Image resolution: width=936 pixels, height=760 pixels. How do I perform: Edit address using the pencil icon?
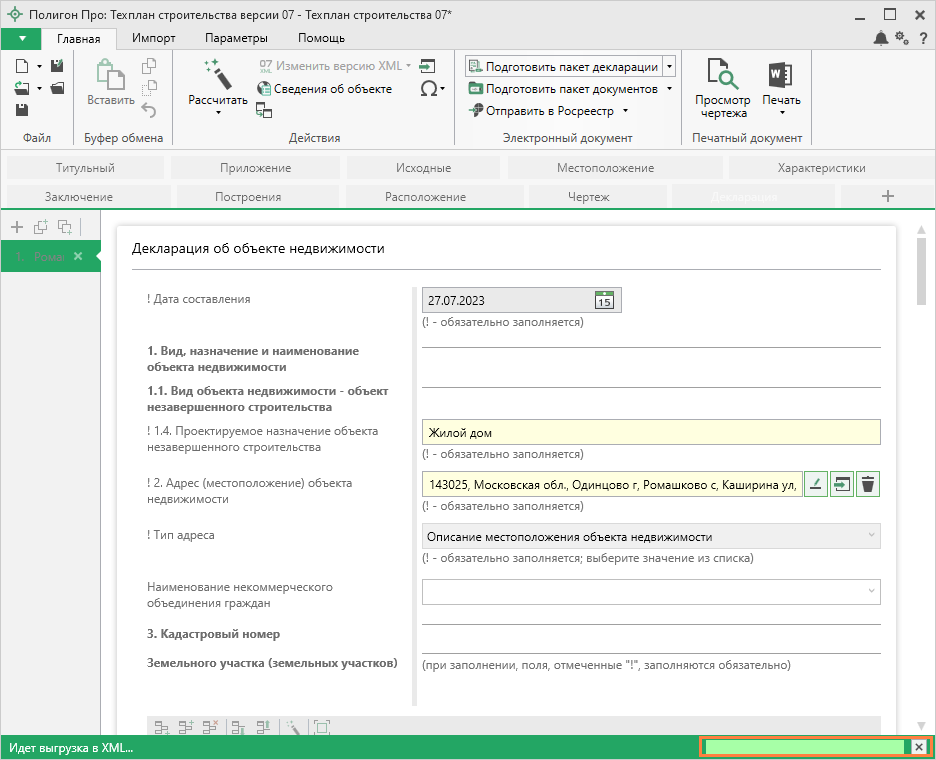816,485
